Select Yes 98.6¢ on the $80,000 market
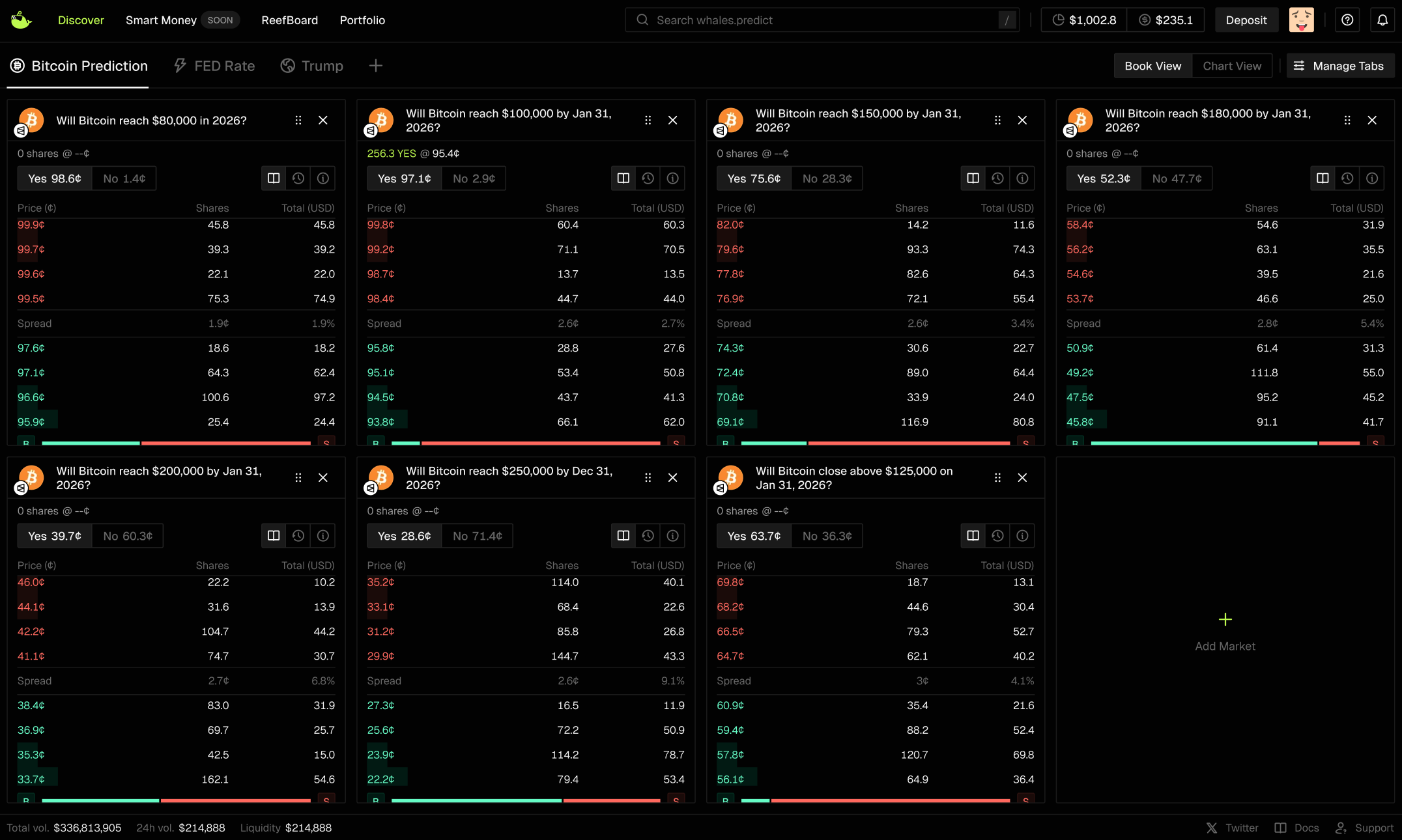Screen dimensions: 1402x840 (55, 178)
